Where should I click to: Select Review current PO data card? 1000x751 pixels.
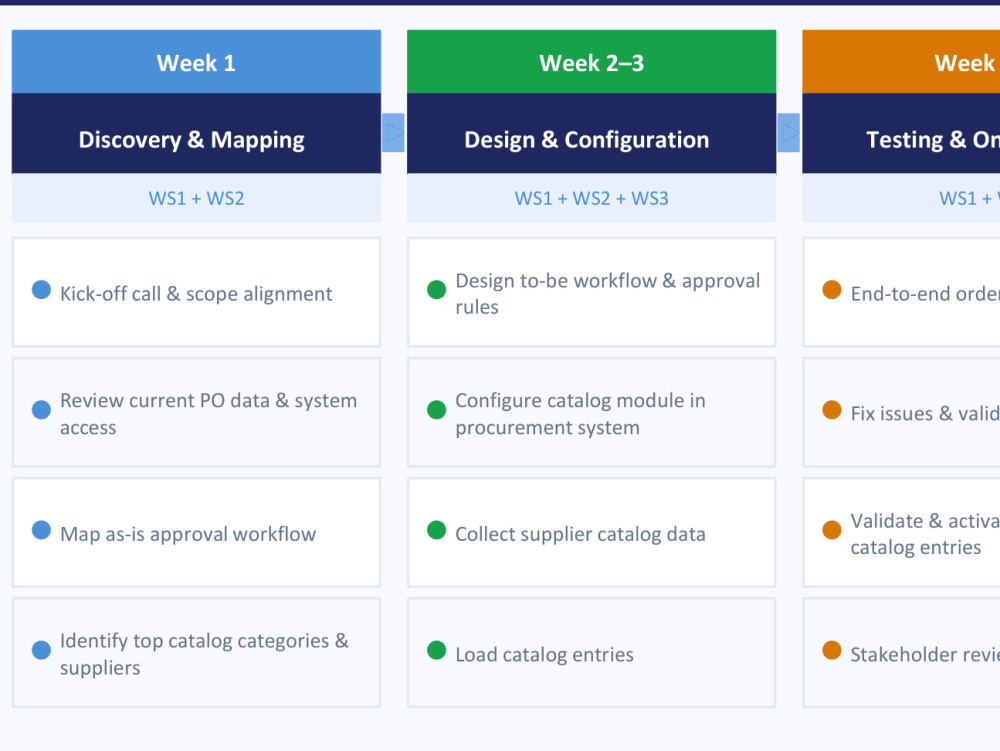[x=196, y=412]
